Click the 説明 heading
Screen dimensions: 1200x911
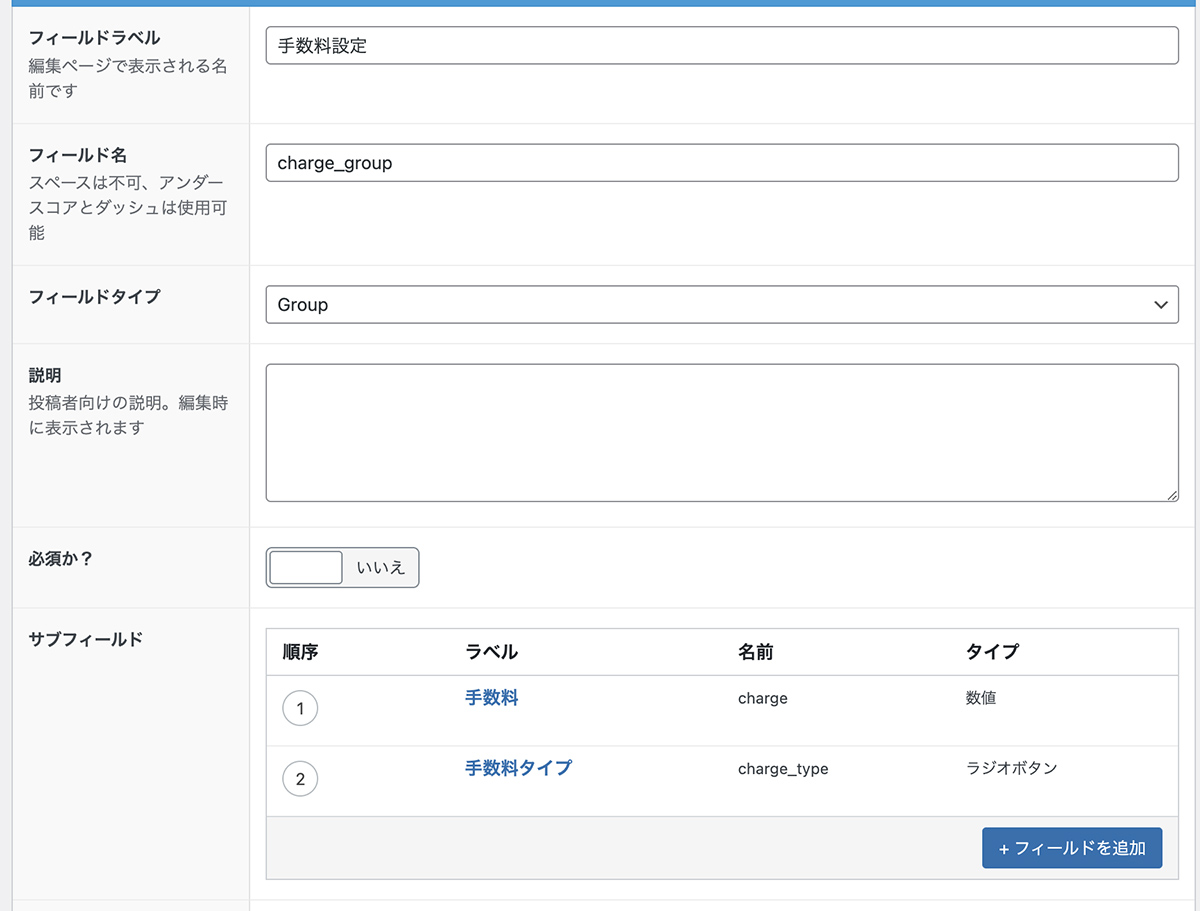[x=45, y=375]
